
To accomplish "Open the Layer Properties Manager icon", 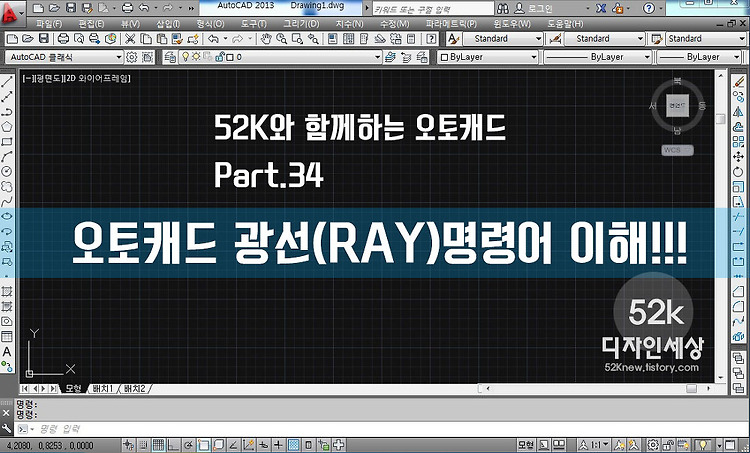I will coord(170,57).
